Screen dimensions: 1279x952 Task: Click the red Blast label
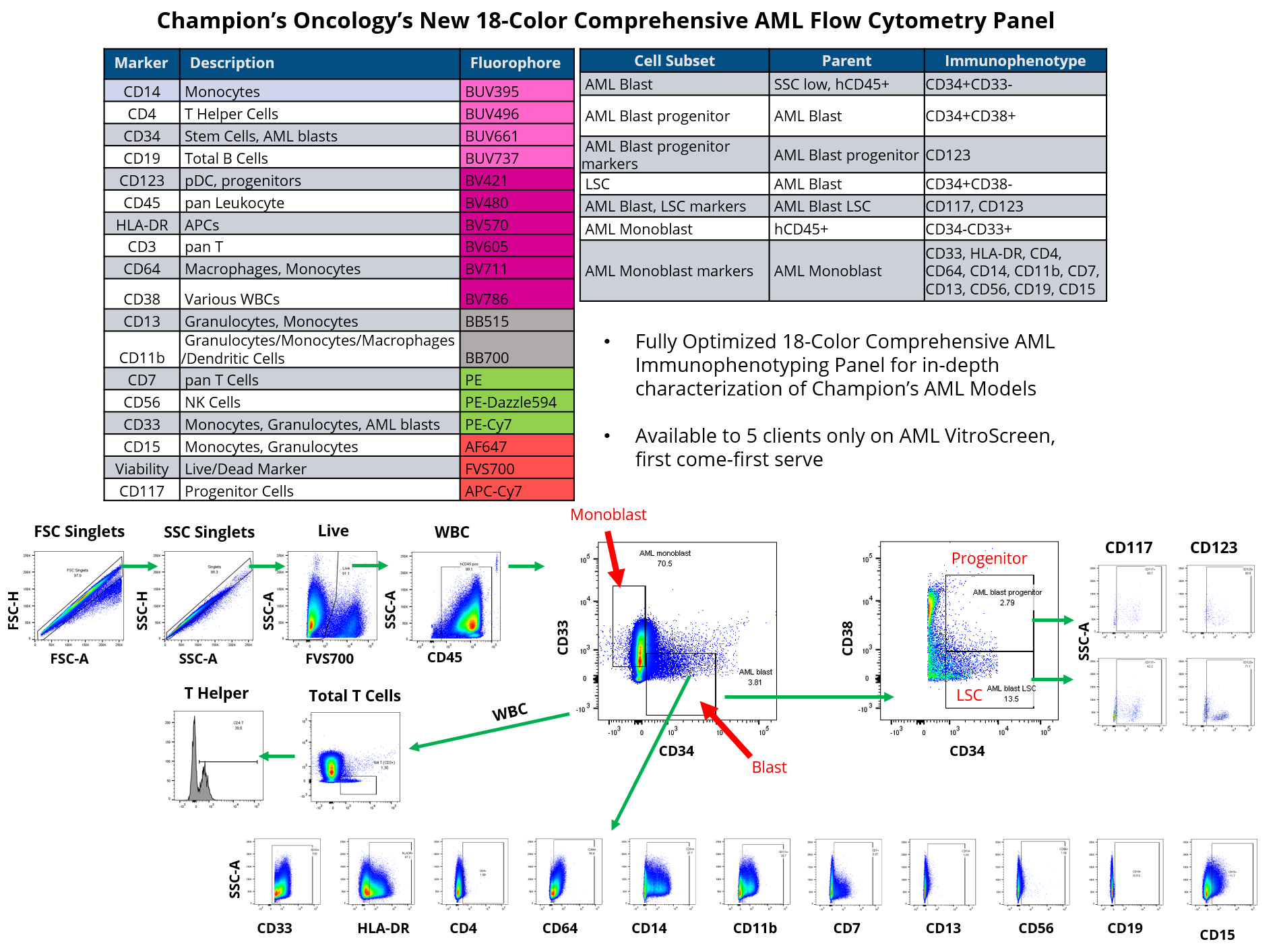pyautogui.click(x=769, y=767)
